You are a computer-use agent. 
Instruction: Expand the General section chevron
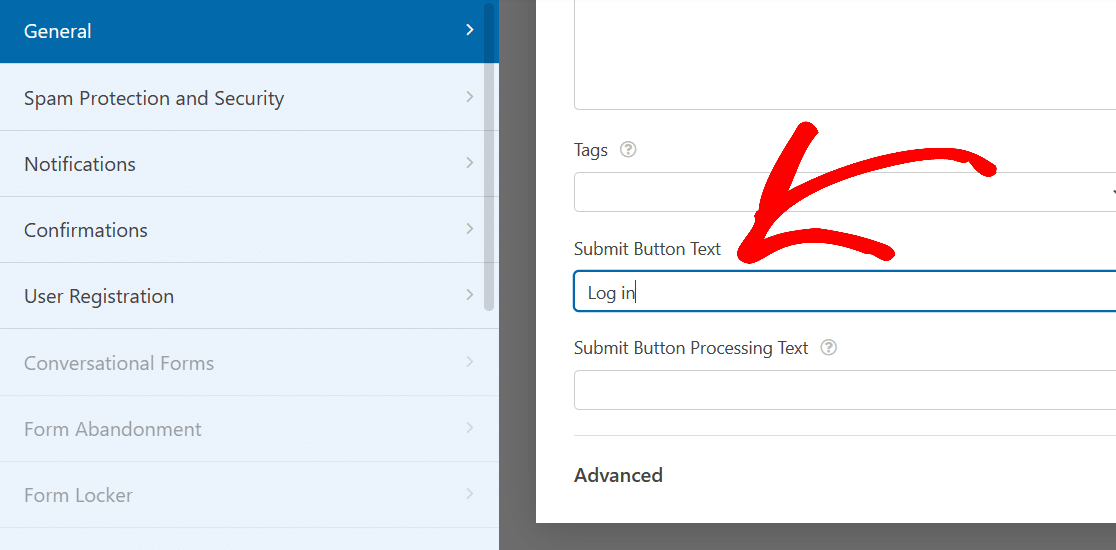click(470, 31)
